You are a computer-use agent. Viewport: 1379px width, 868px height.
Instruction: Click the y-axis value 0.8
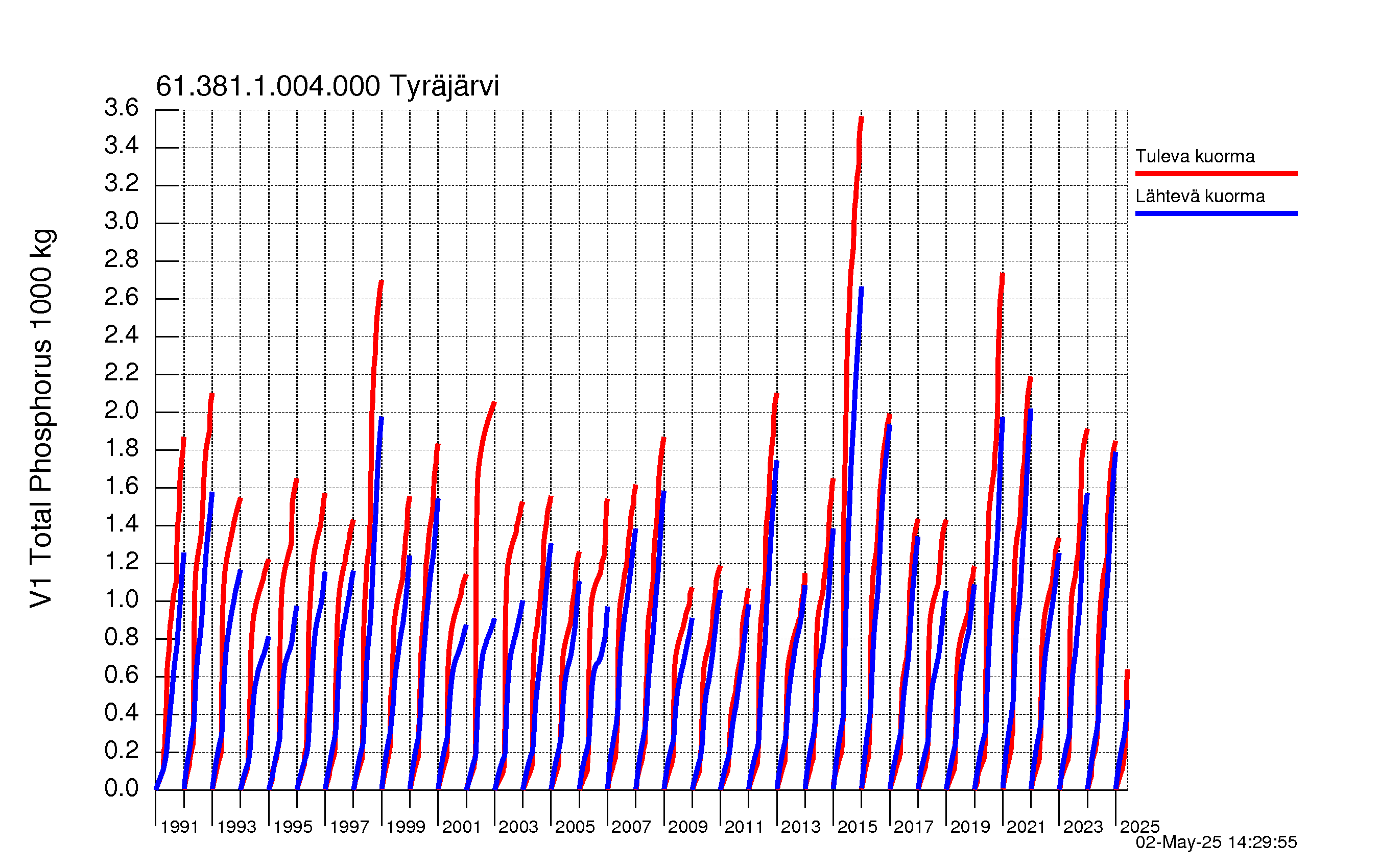point(122,637)
